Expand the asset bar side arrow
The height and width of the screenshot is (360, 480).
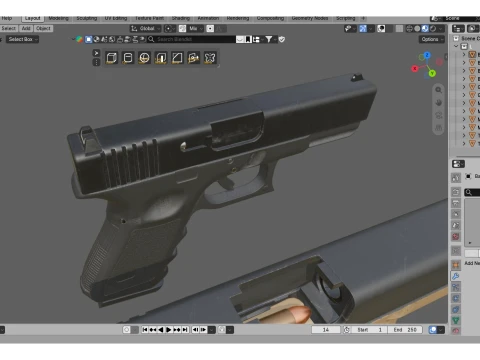(x=96, y=53)
